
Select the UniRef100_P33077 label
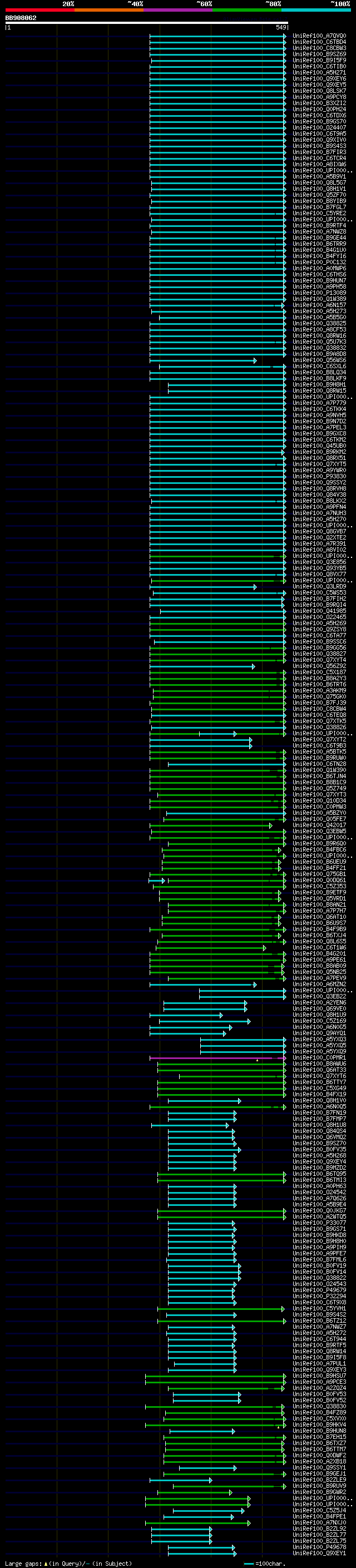(319, 1223)
